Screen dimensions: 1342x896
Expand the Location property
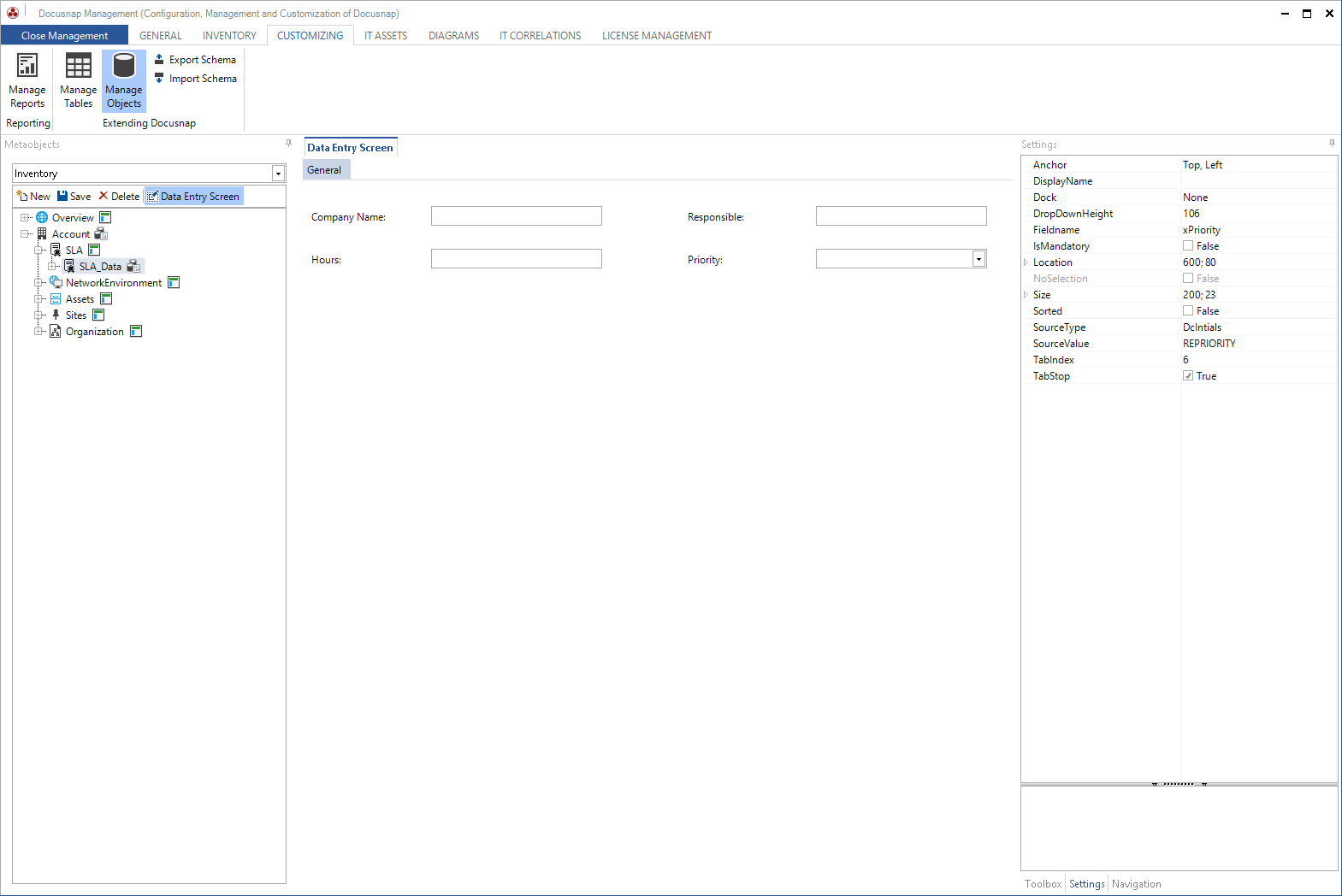point(1026,262)
